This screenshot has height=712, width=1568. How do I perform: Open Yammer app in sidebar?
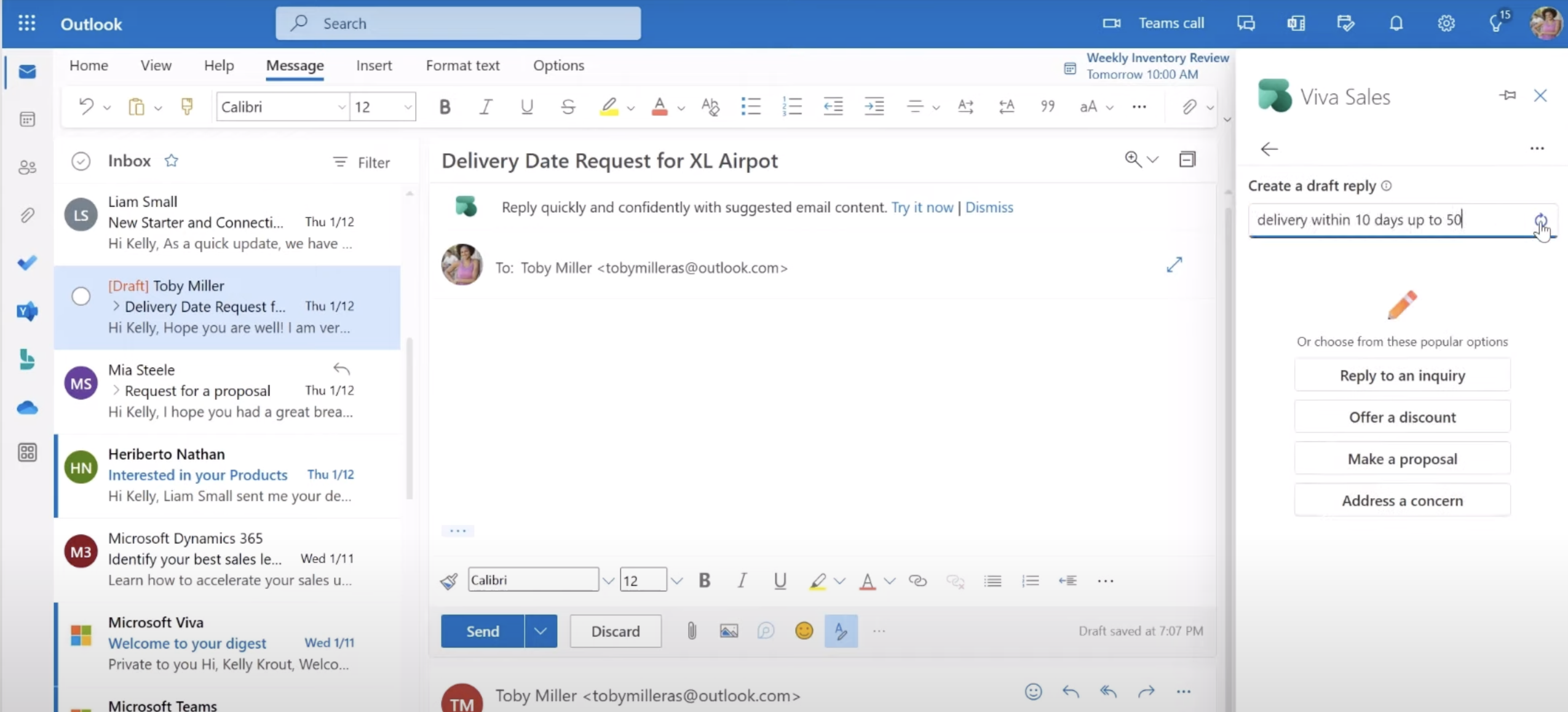[27, 311]
